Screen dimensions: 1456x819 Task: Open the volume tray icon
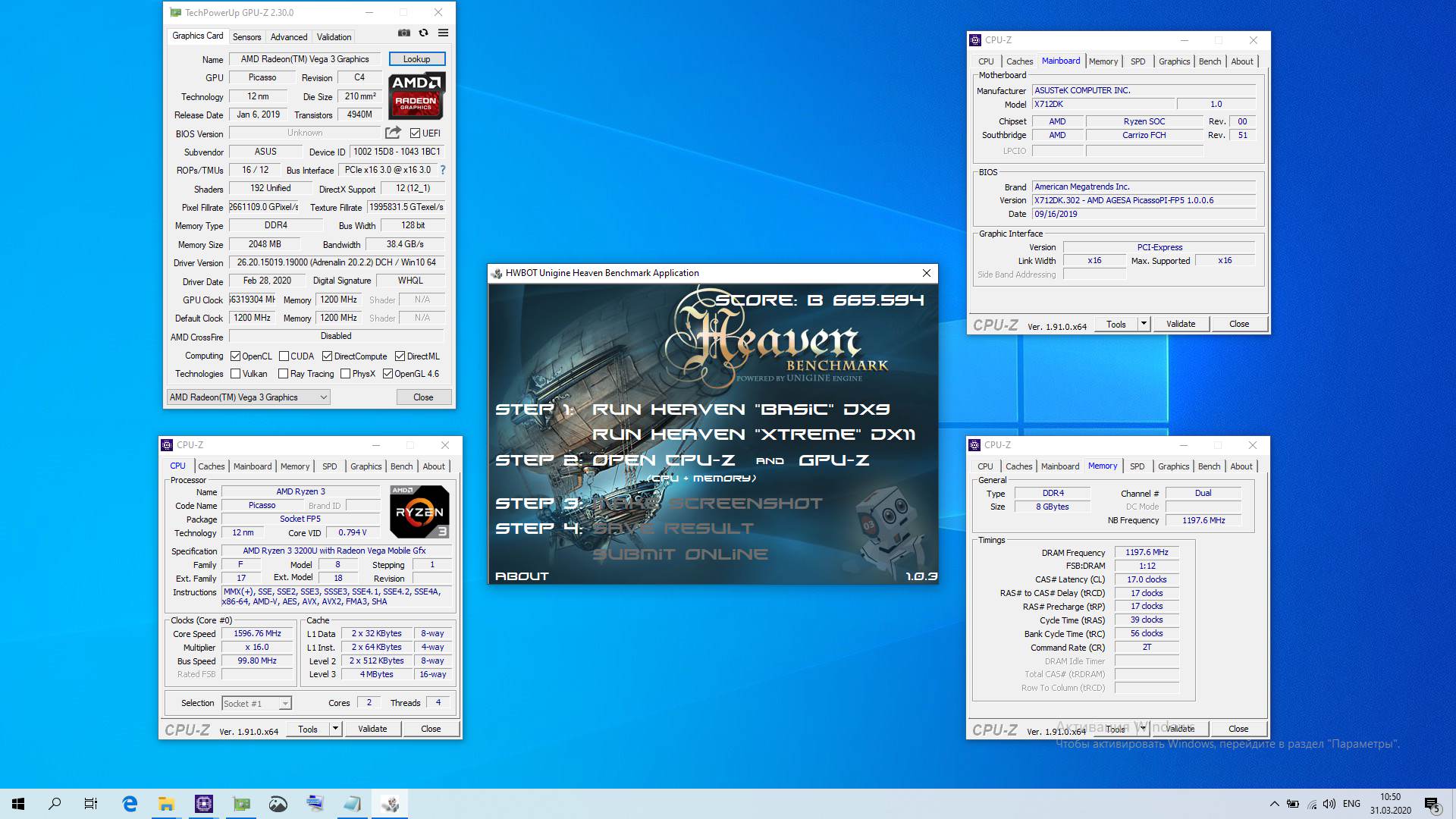click(x=1329, y=804)
